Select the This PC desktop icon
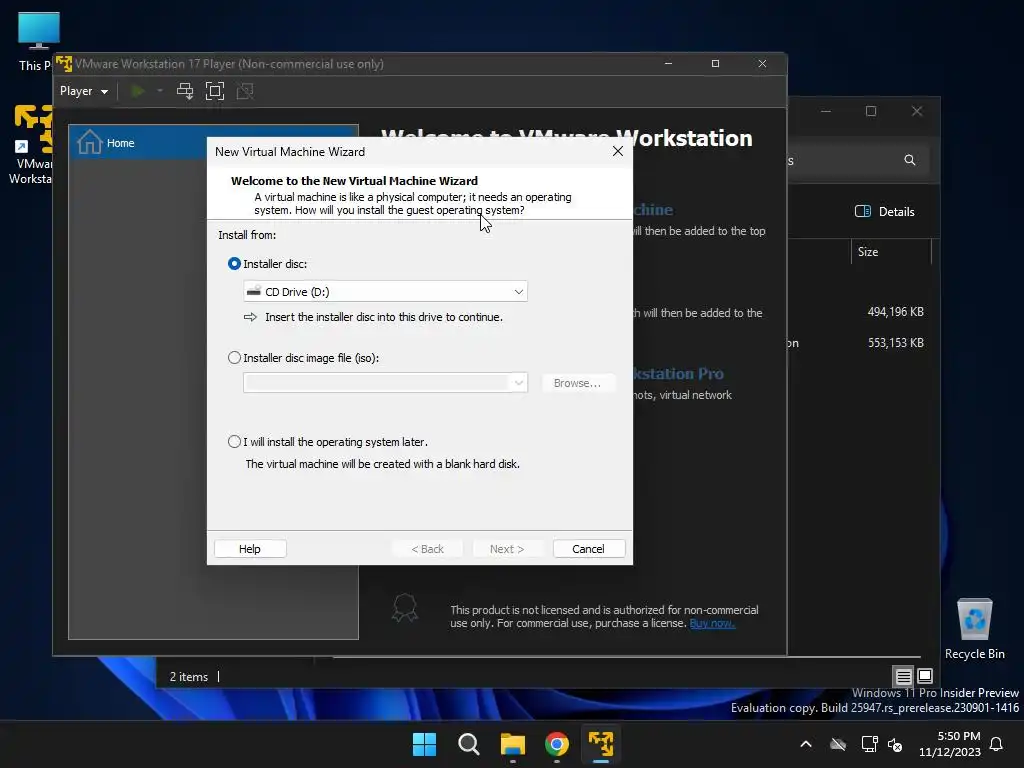 tap(35, 41)
